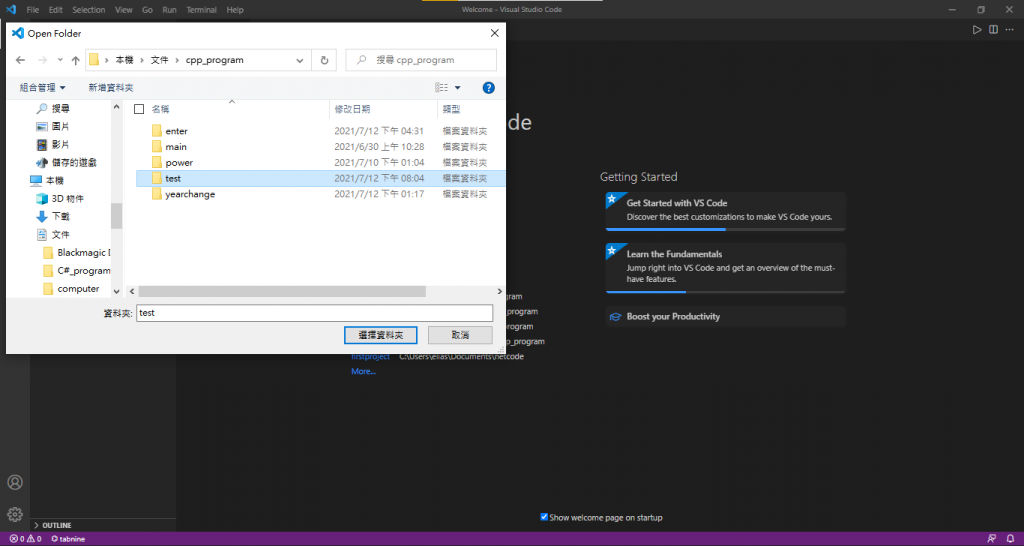Click the 取消 button

[460, 335]
